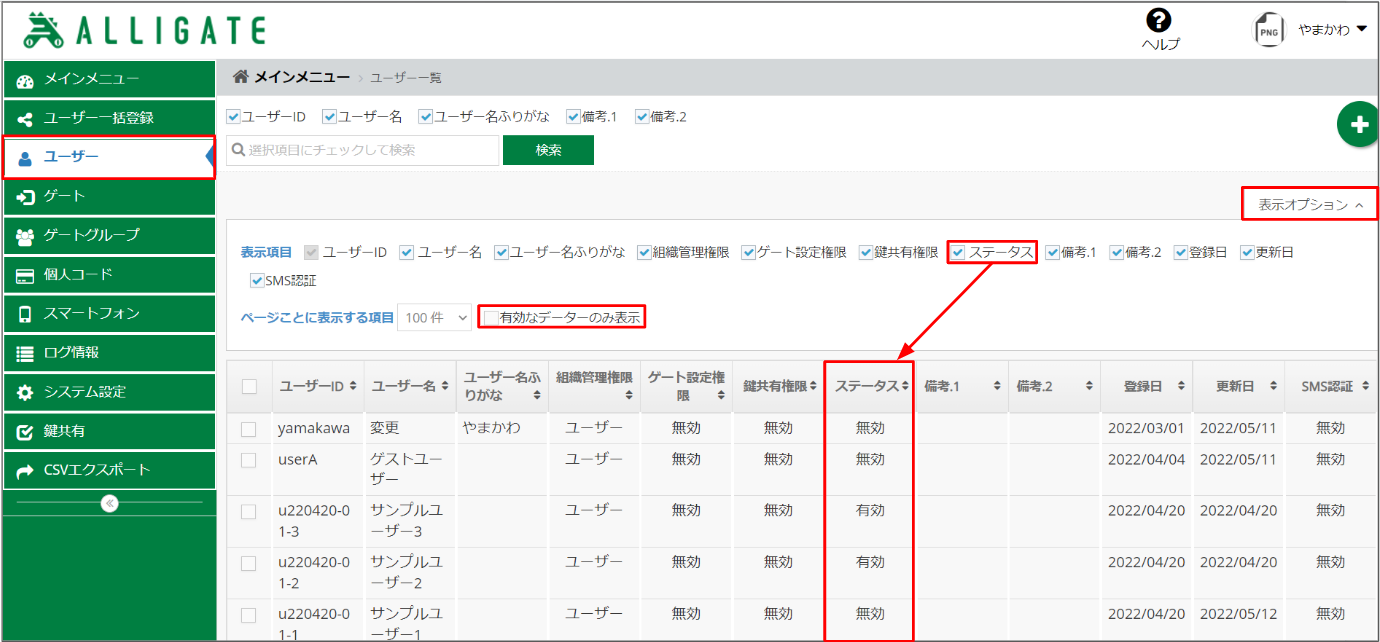The height and width of the screenshot is (642, 1380).
Task: Open the ヘルプ question mark icon
Action: [1160, 20]
